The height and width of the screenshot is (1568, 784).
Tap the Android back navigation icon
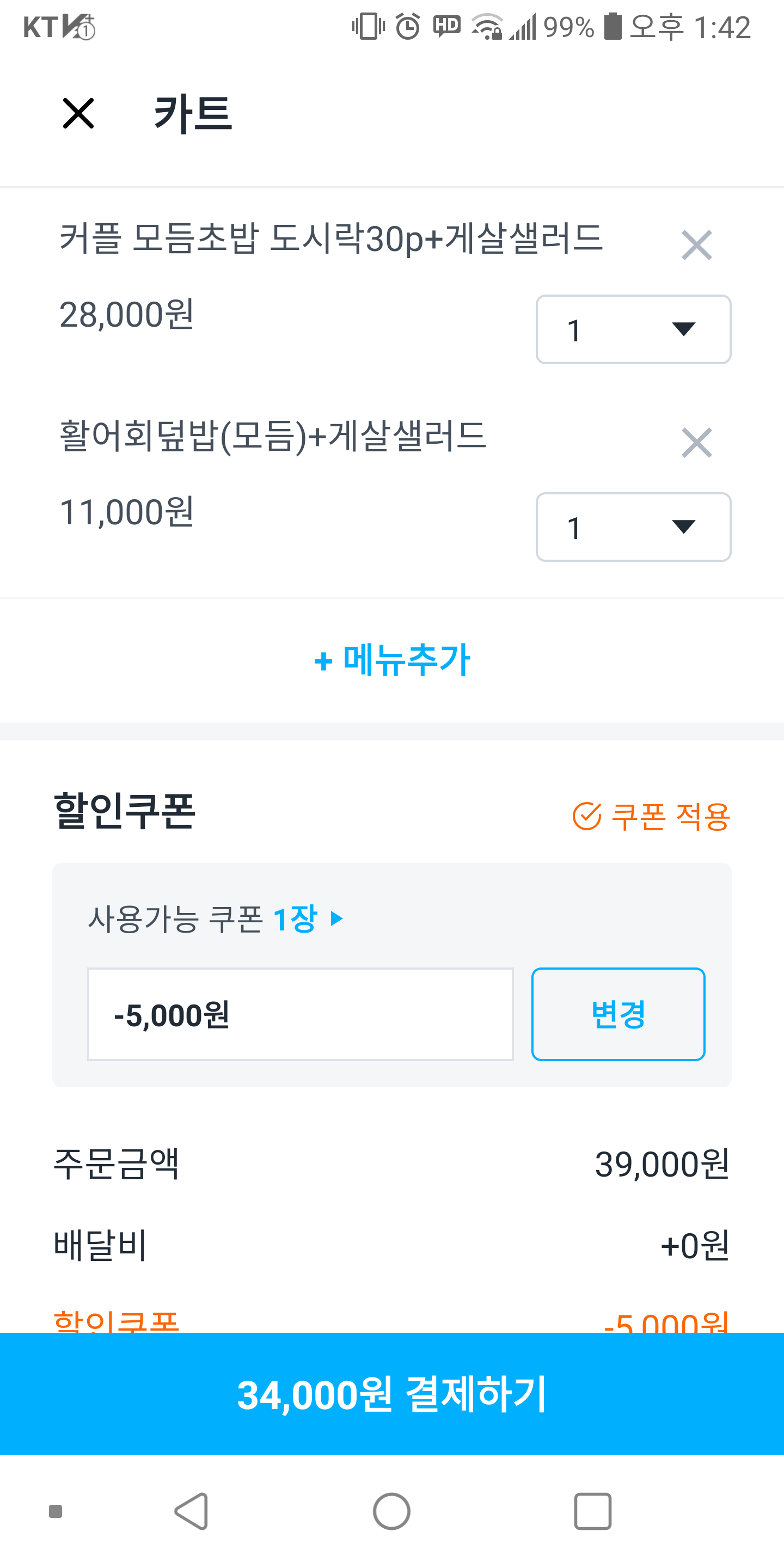[192, 1511]
